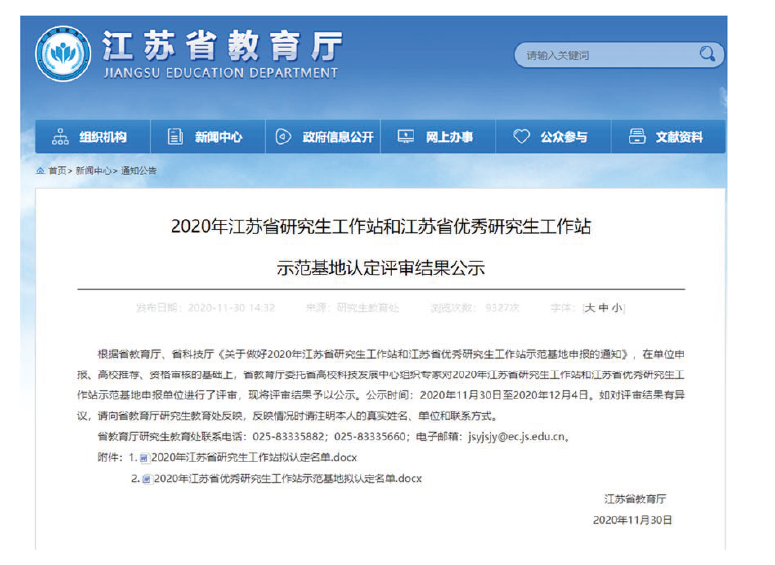Screen dimensions: 775x565
Task: Set font size to 小
Action: pyautogui.click(x=617, y=308)
